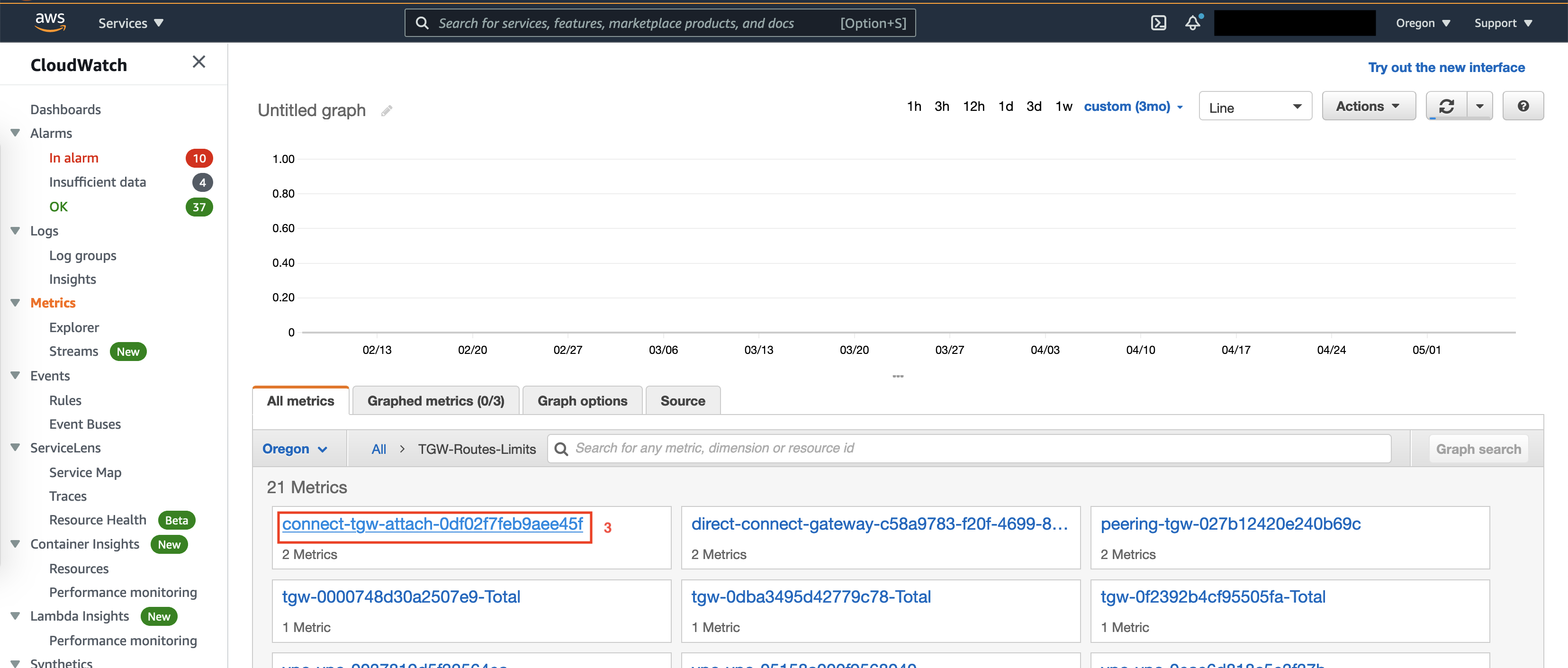This screenshot has width=1568, height=668.
Task: Collapse the Alarms section in sidebar
Action: [x=16, y=133]
